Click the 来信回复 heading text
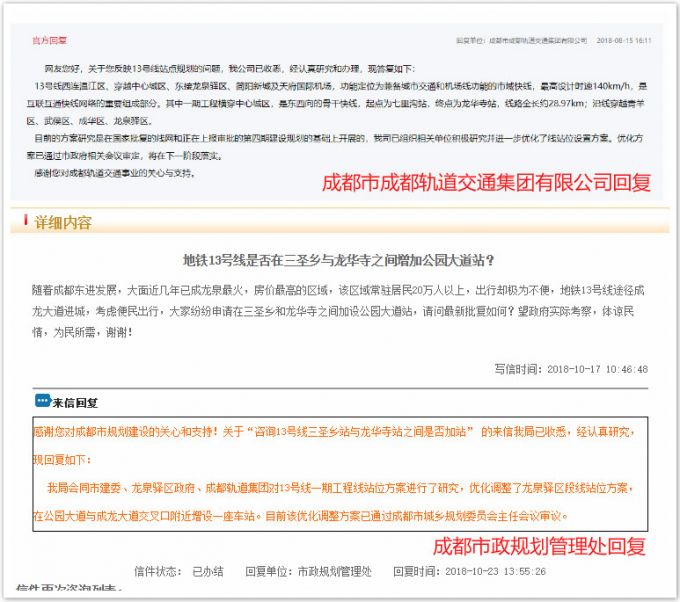 (x=75, y=403)
